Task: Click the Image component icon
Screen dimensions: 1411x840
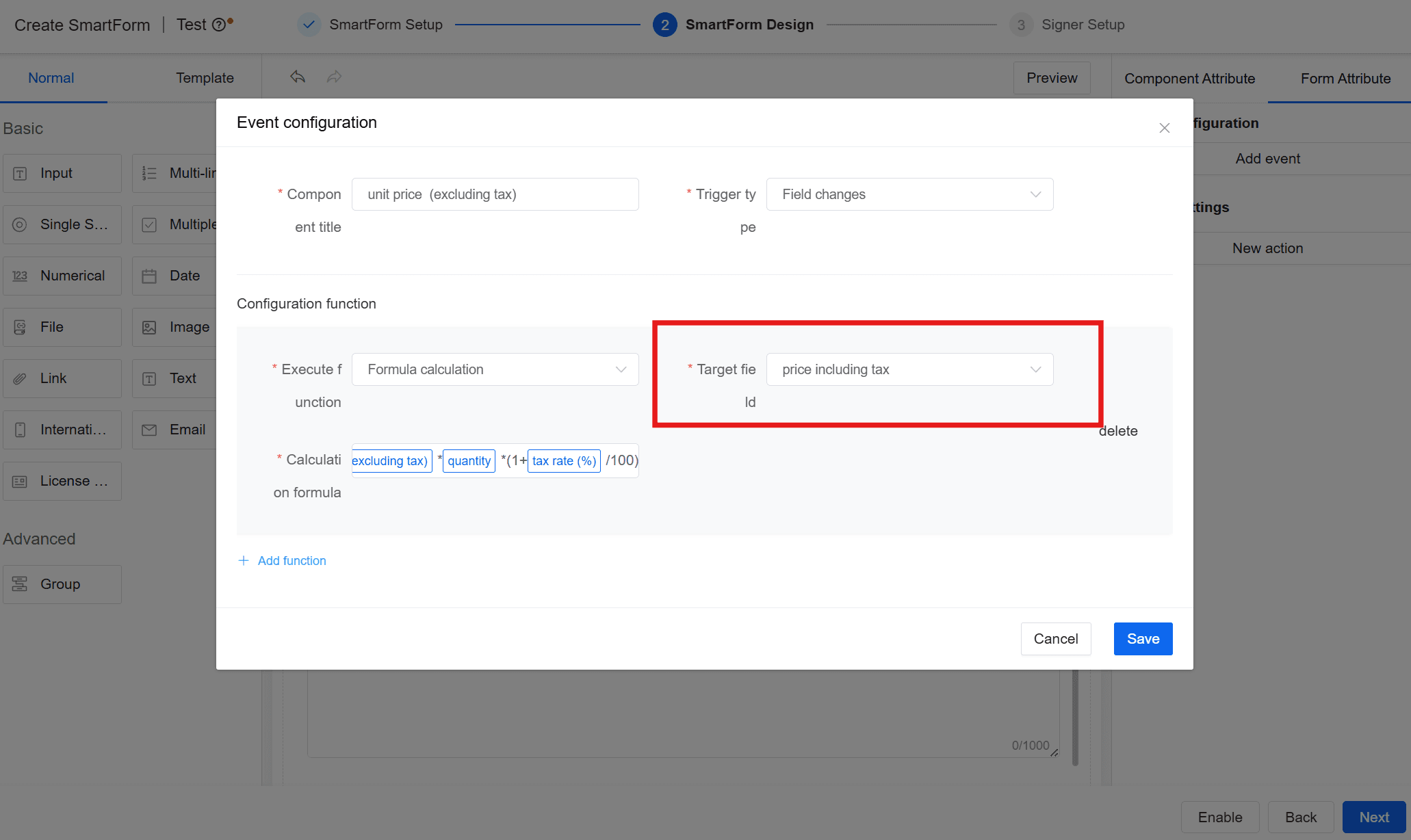Action: pos(149,327)
